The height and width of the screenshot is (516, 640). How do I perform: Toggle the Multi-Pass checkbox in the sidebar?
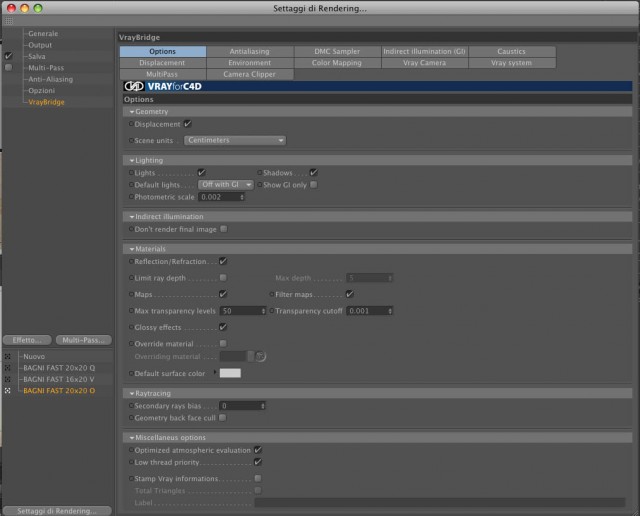click(x=9, y=67)
